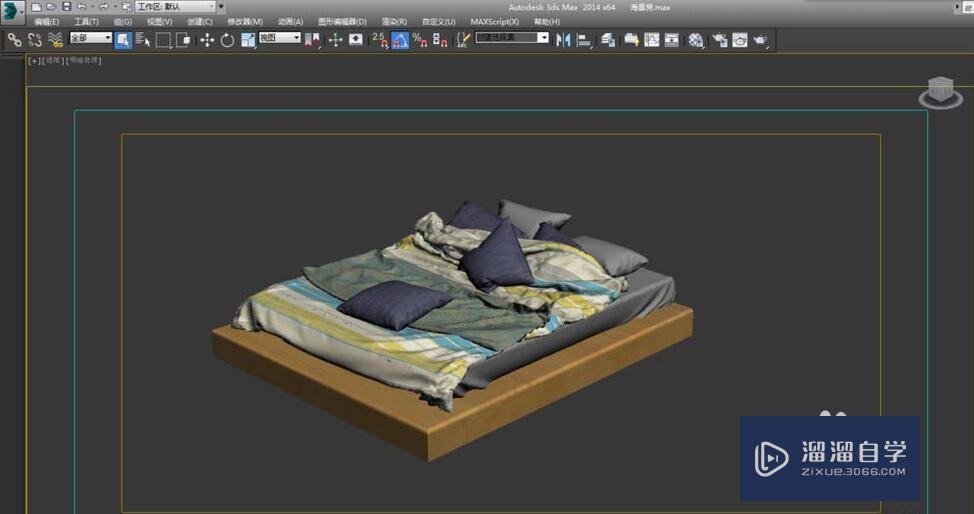The height and width of the screenshot is (514, 974).
Task: Click the Select by Name icon
Action: point(143,40)
